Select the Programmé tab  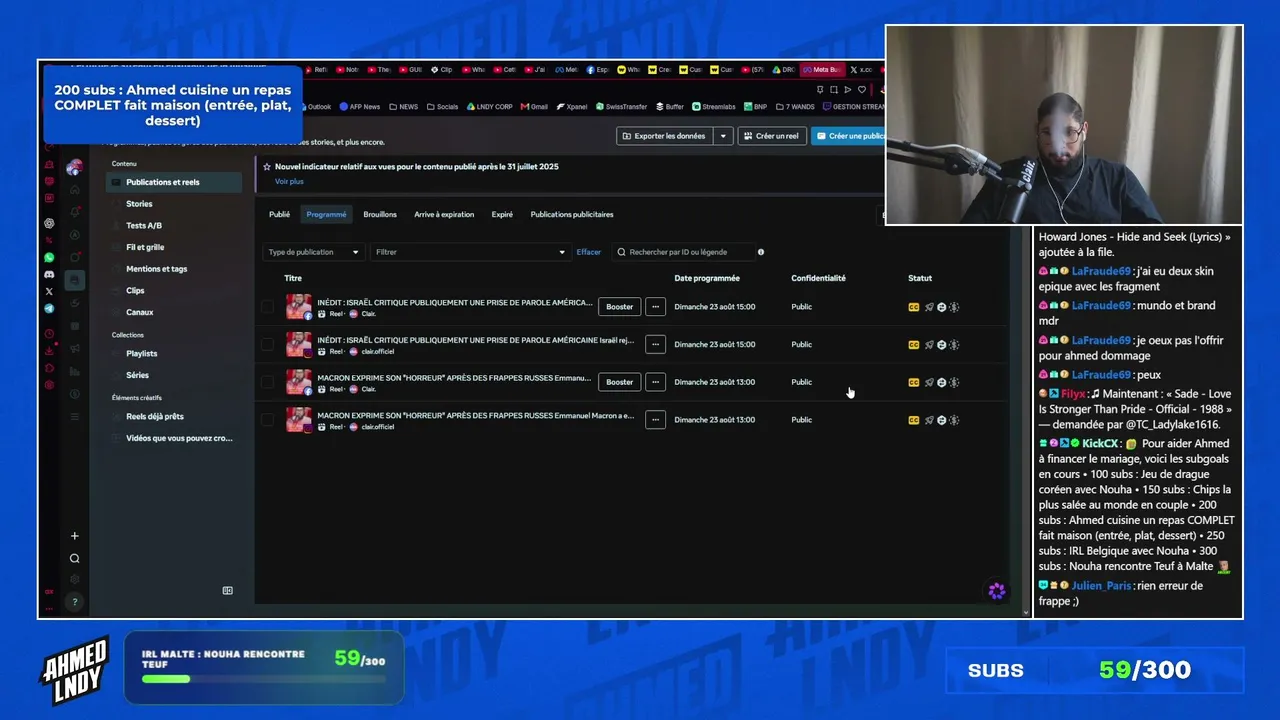326,214
